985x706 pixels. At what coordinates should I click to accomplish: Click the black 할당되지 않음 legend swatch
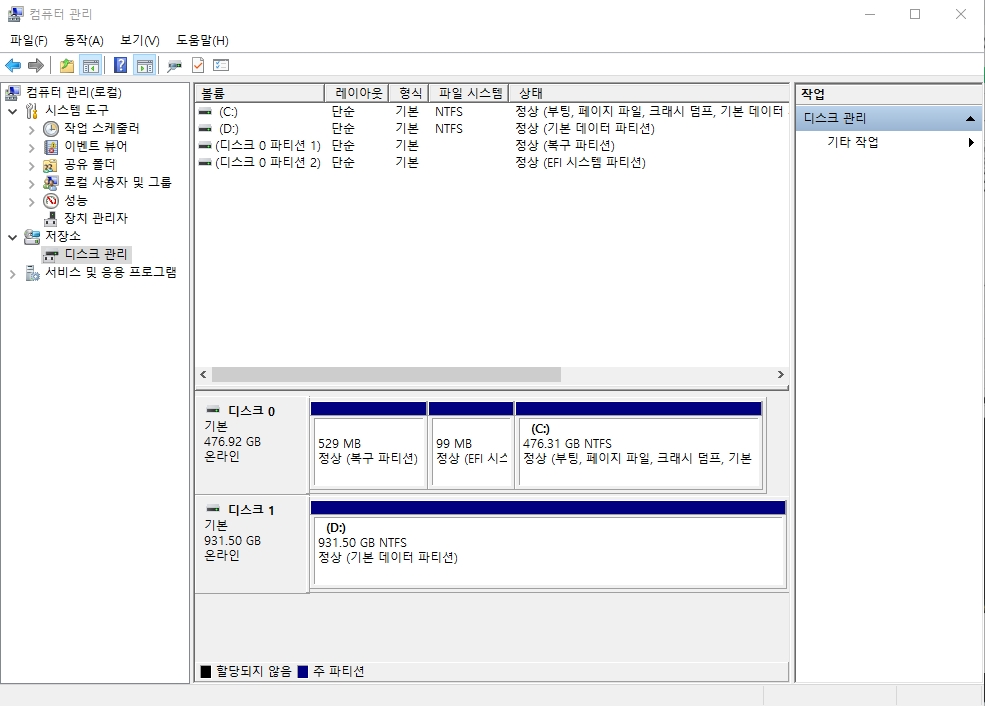point(205,672)
